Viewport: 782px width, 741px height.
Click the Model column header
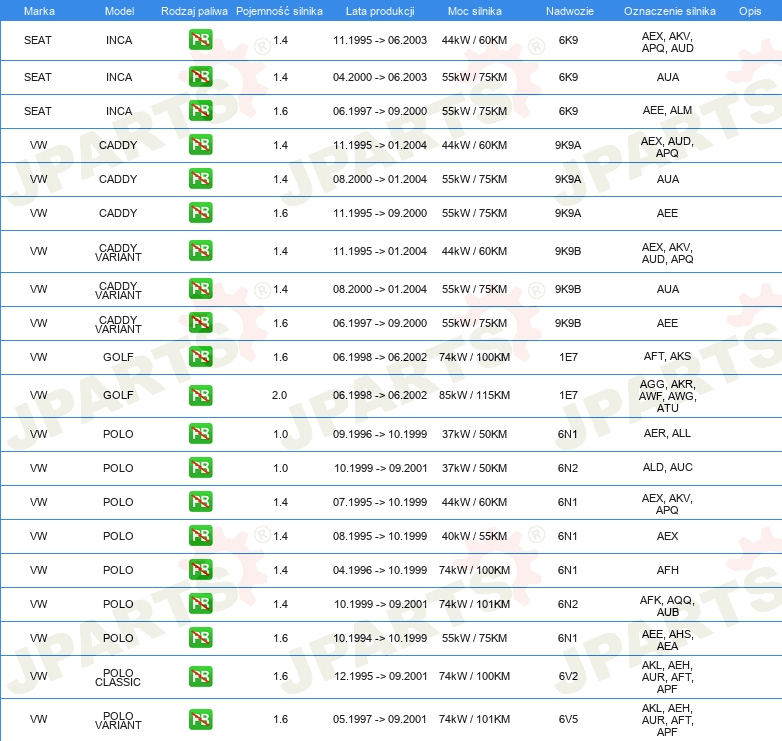[119, 11]
